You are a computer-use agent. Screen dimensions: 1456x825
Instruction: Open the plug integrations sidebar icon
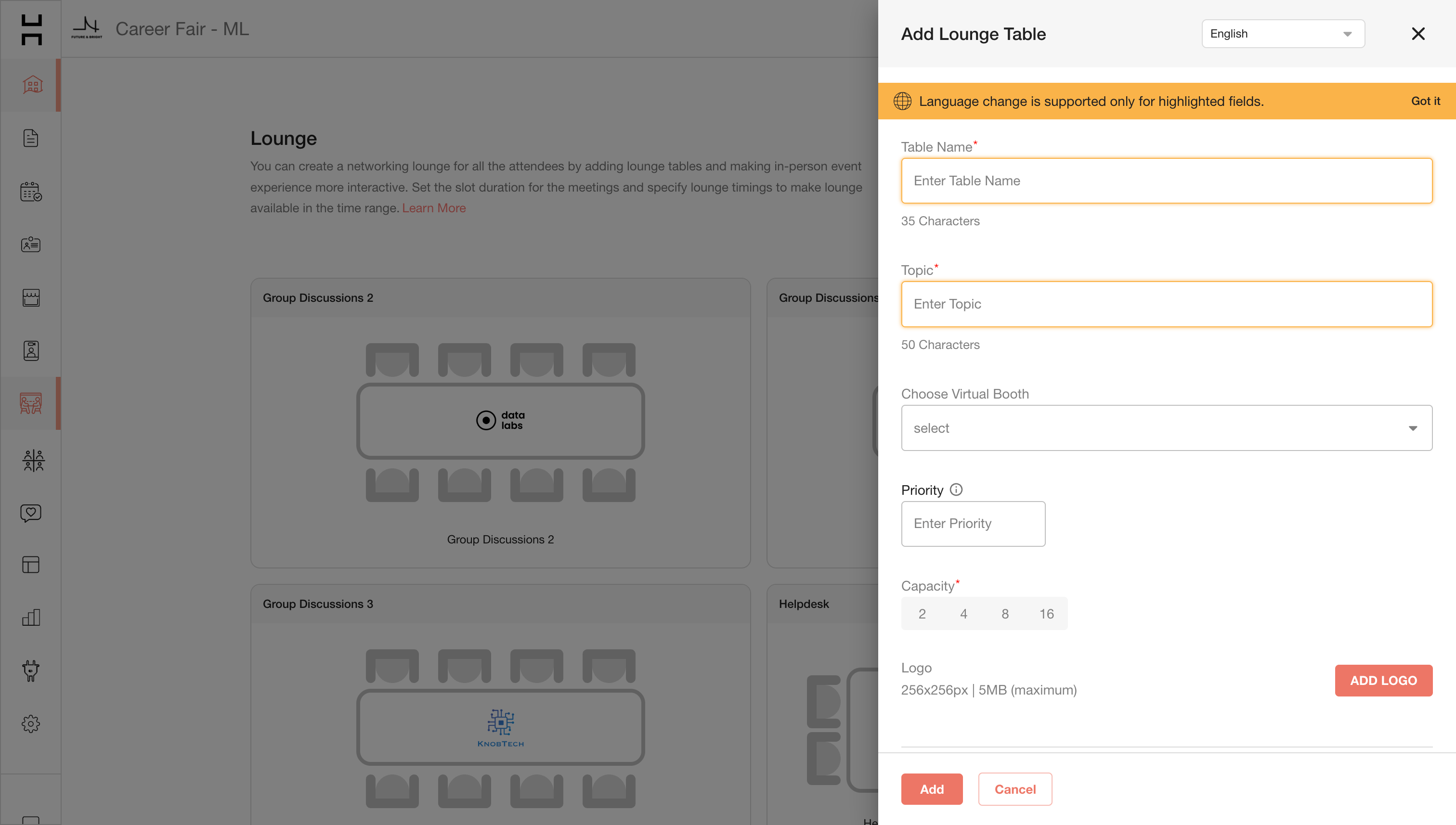click(x=31, y=670)
